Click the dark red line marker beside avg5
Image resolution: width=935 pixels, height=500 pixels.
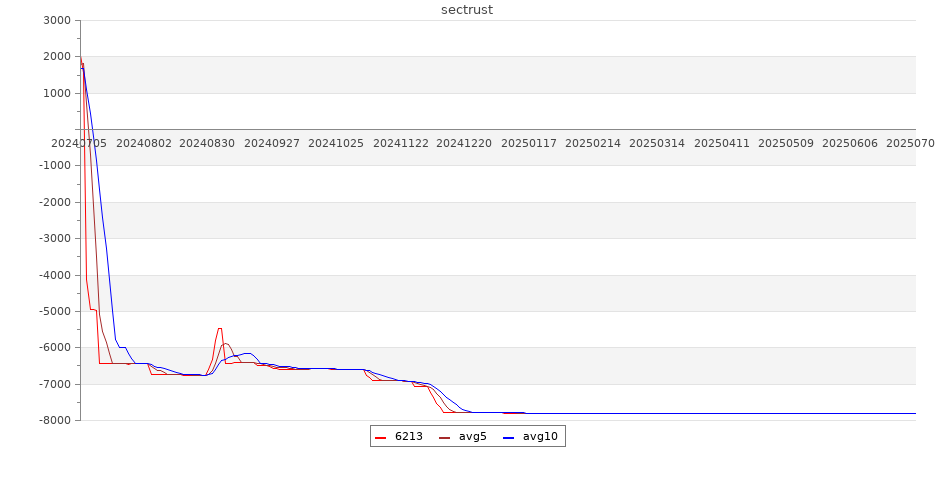pyautogui.click(x=445, y=437)
